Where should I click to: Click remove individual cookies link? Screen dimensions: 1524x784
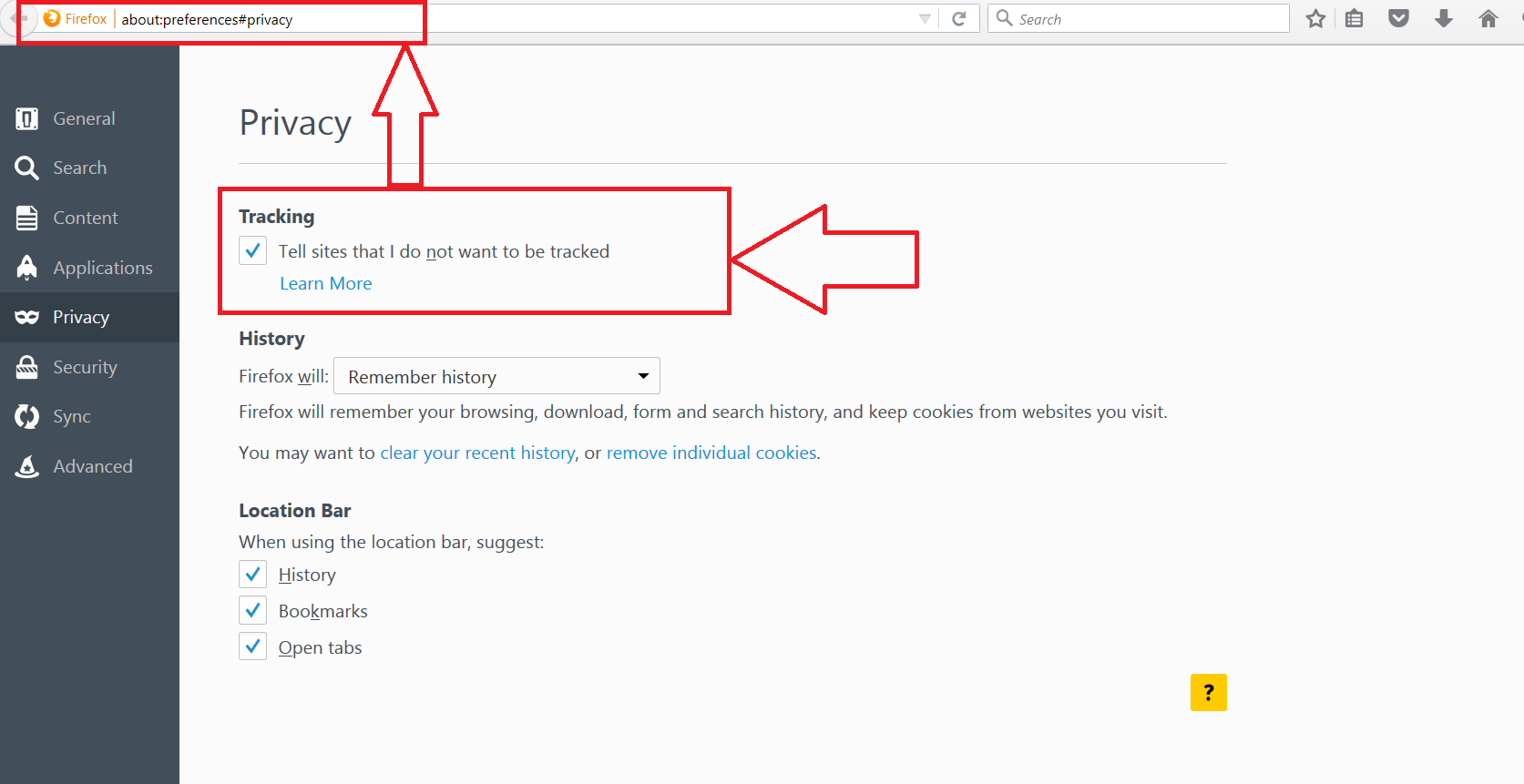[711, 453]
